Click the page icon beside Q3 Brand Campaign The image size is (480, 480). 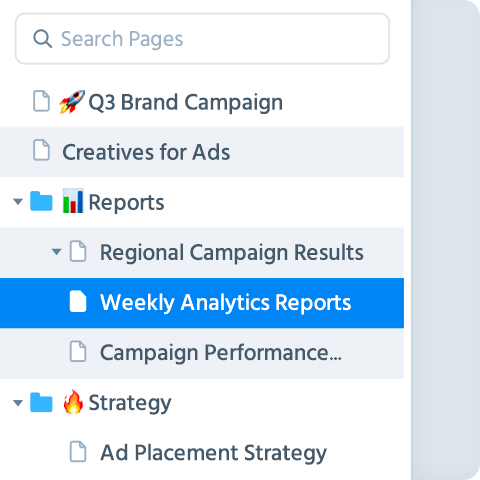[x=42, y=100]
